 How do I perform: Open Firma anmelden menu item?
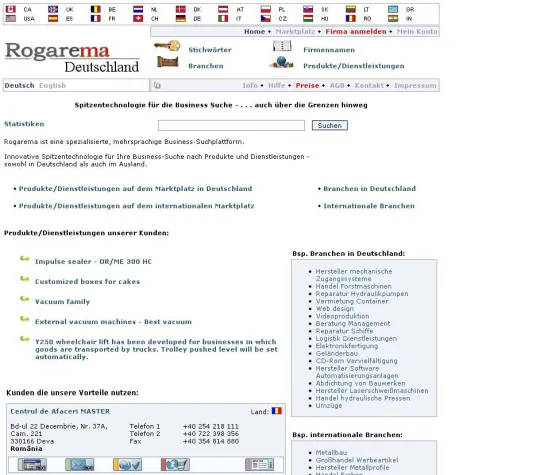pyautogui.click(x=356, y=32)
